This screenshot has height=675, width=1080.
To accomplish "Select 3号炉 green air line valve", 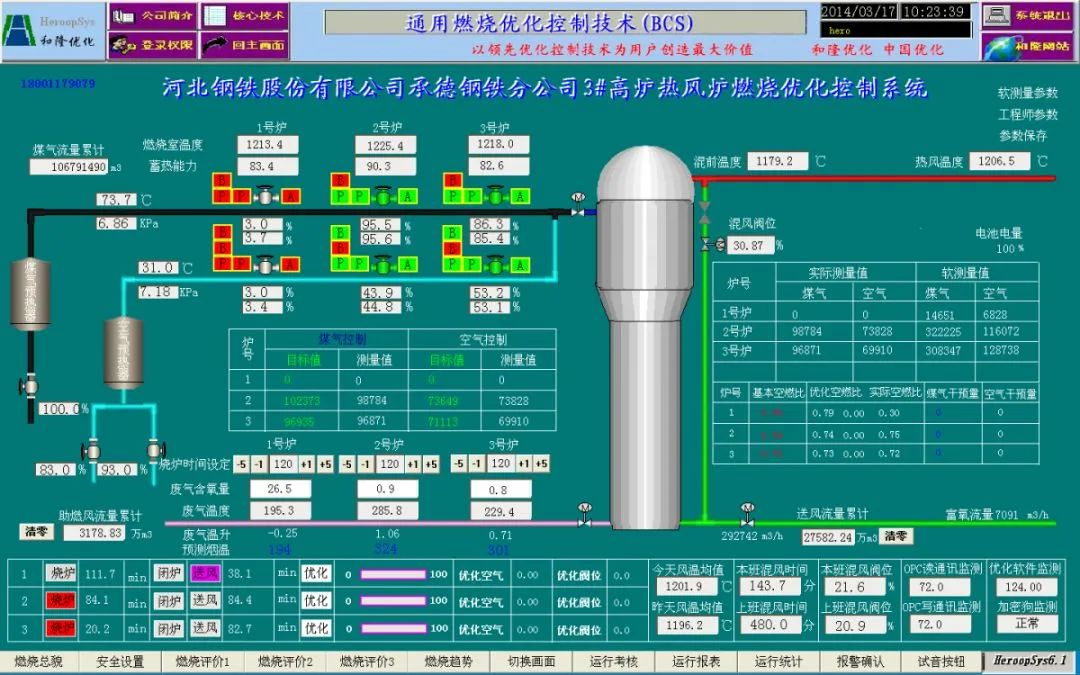I will [x=495, y=263].
